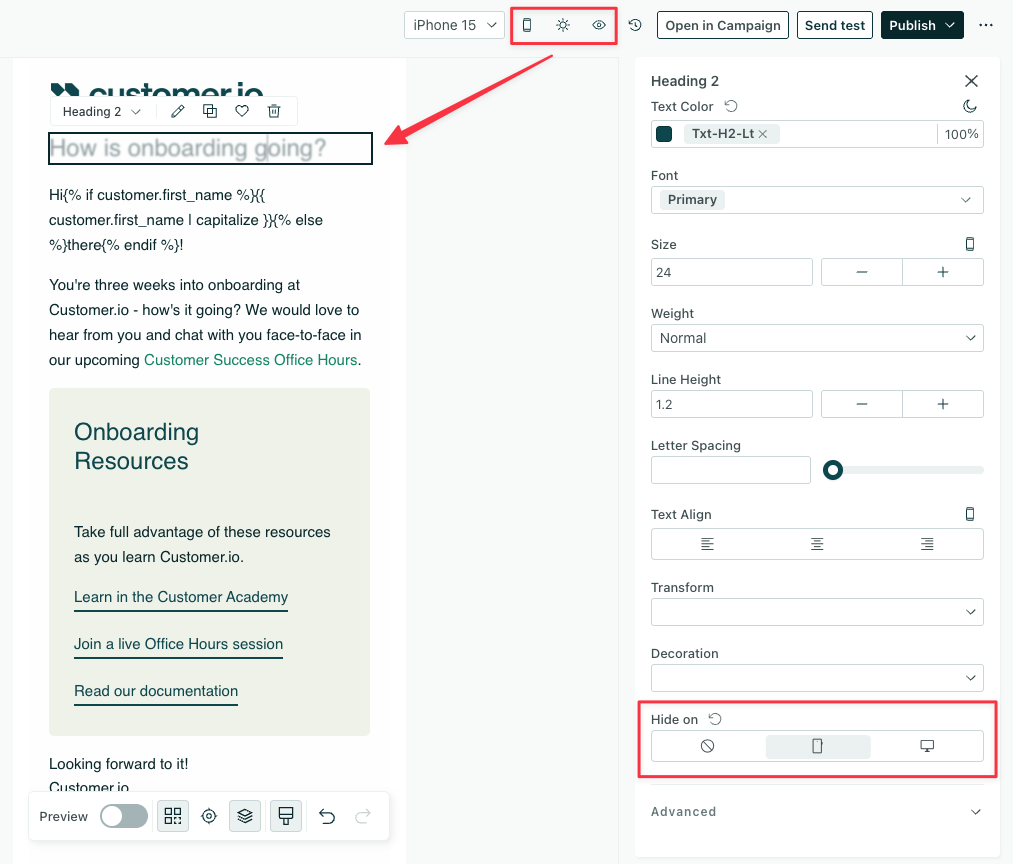This screenshot has height=864, width=1013.
Task: Undo the last change
Action: coord(327,816)
